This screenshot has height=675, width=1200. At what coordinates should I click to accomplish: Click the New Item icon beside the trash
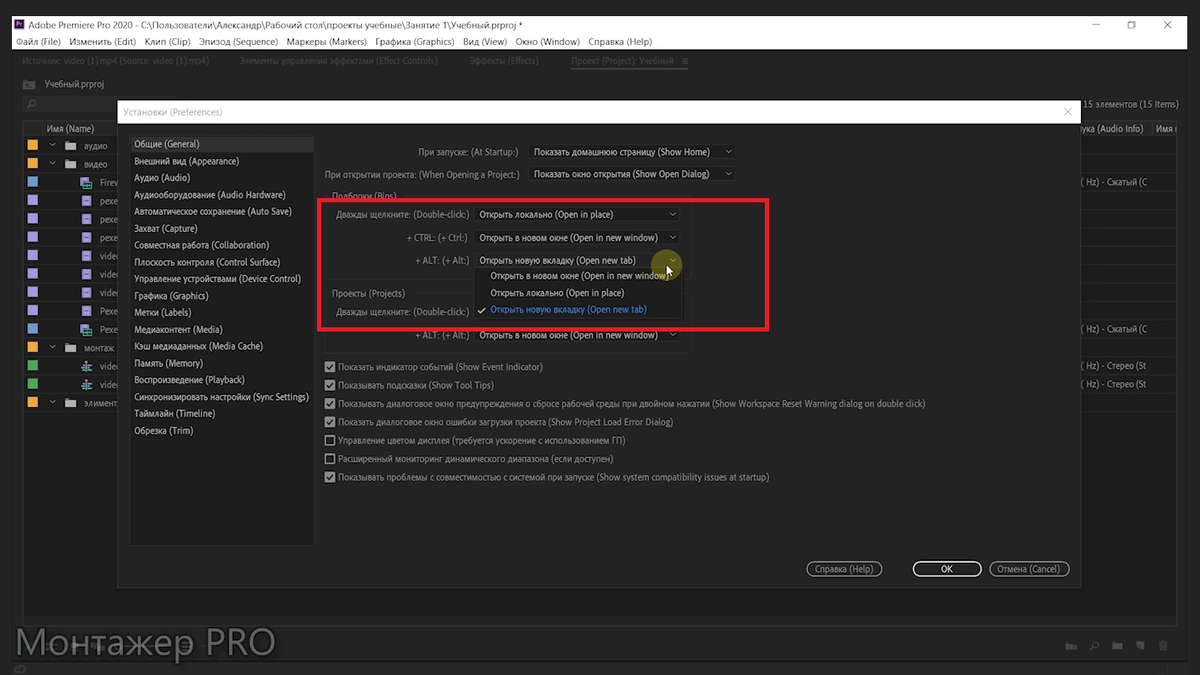pos(1140,645)
